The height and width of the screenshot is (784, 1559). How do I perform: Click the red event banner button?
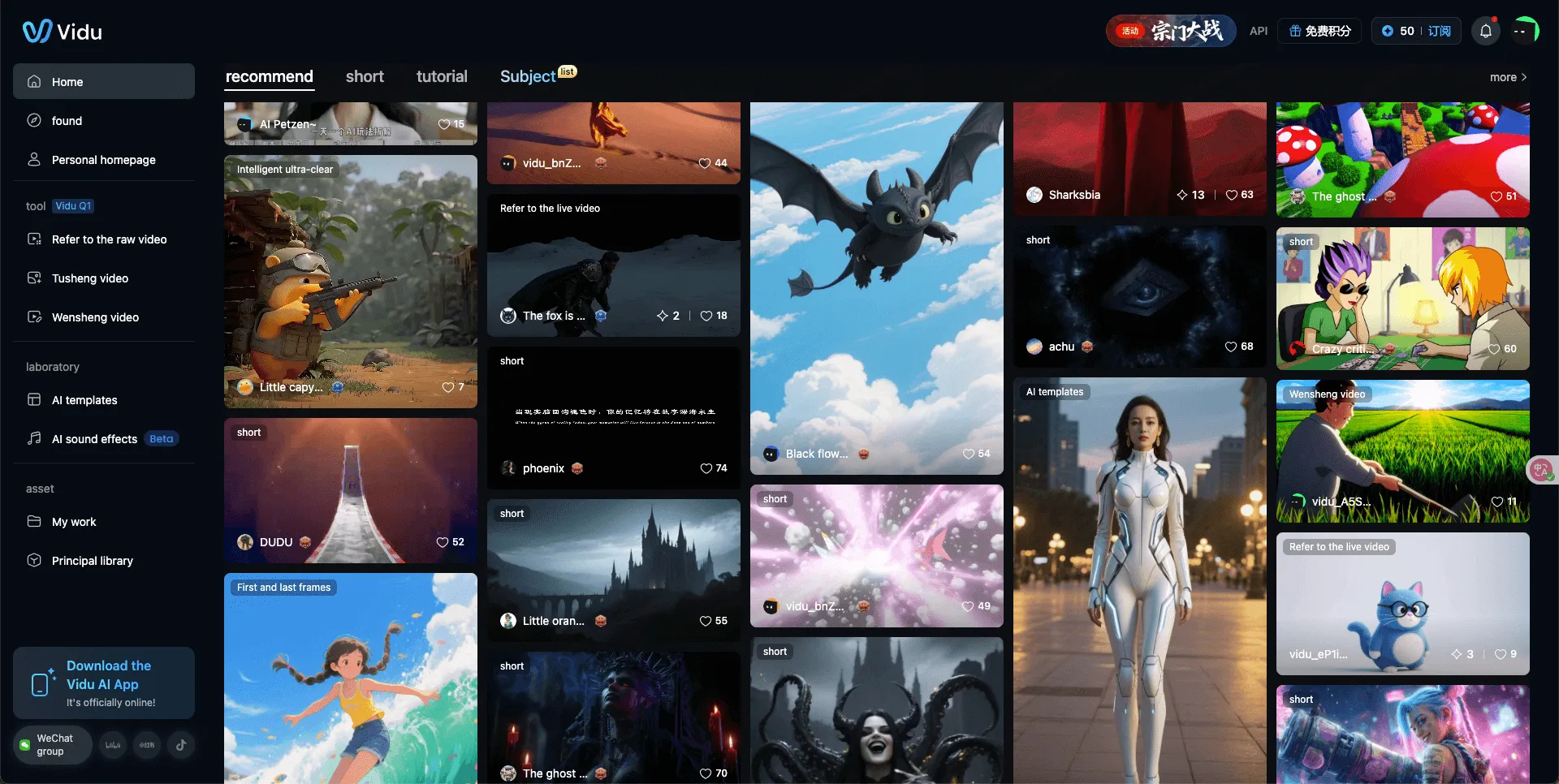click(x=1171, y=31)
